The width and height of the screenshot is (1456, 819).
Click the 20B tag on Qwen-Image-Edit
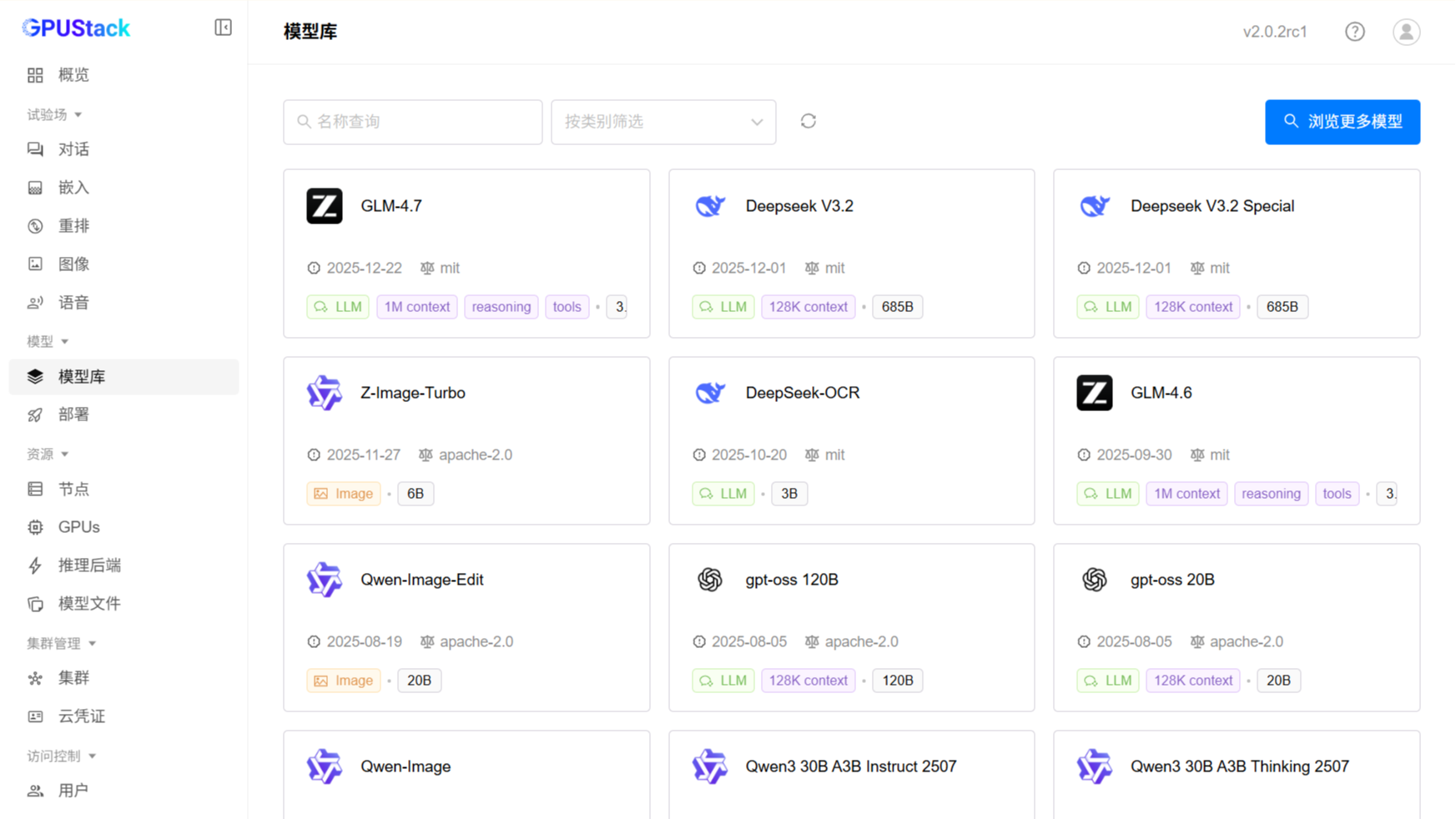coord(419,681)
